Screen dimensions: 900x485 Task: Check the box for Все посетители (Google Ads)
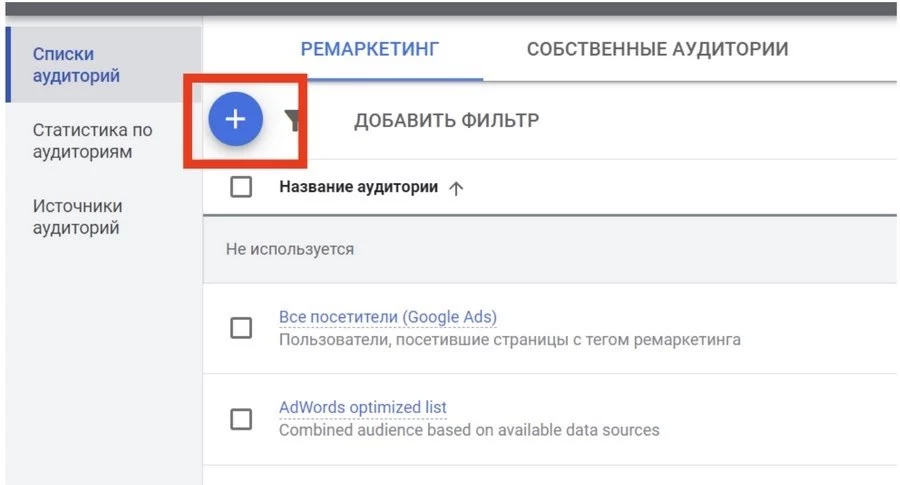pos(241,328)
